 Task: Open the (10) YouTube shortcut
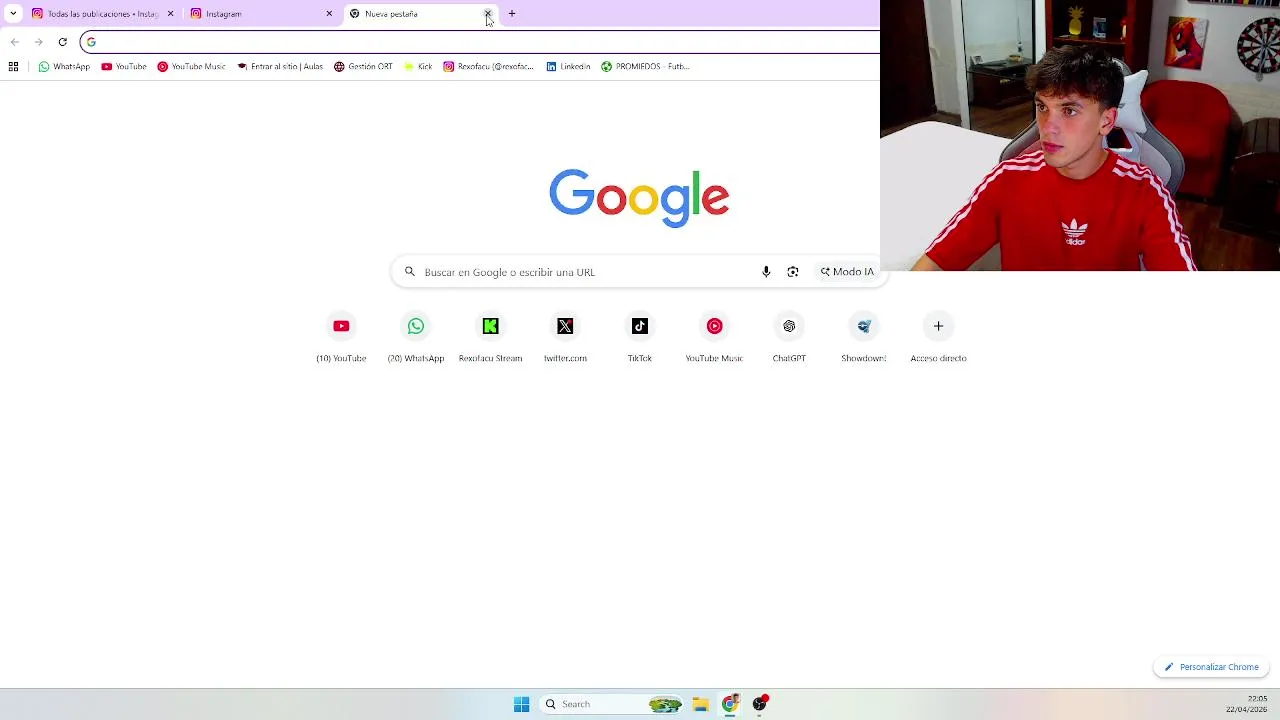pyautogui.click(x=341, y=338)
